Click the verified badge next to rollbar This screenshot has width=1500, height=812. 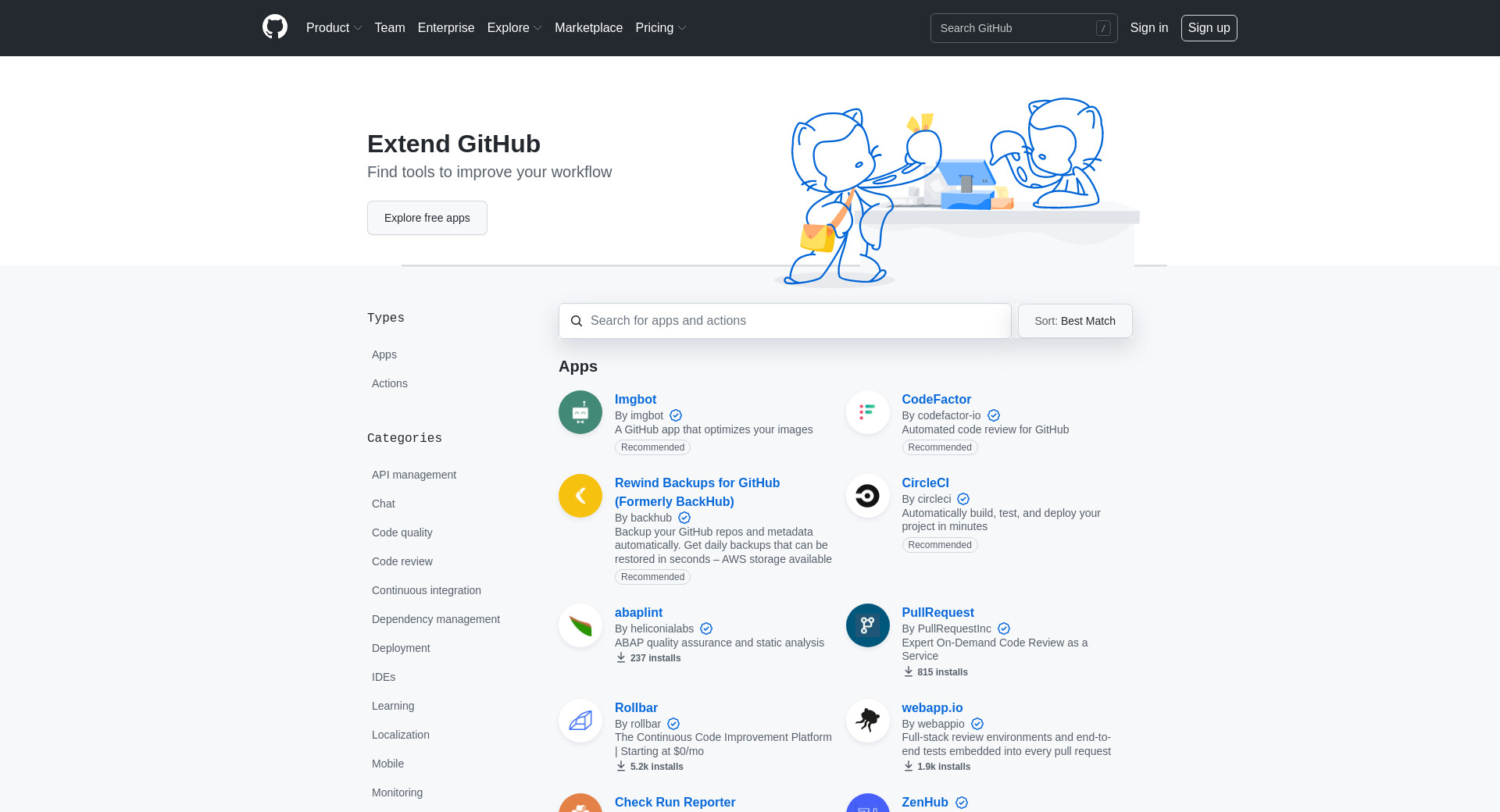point(673,725)
